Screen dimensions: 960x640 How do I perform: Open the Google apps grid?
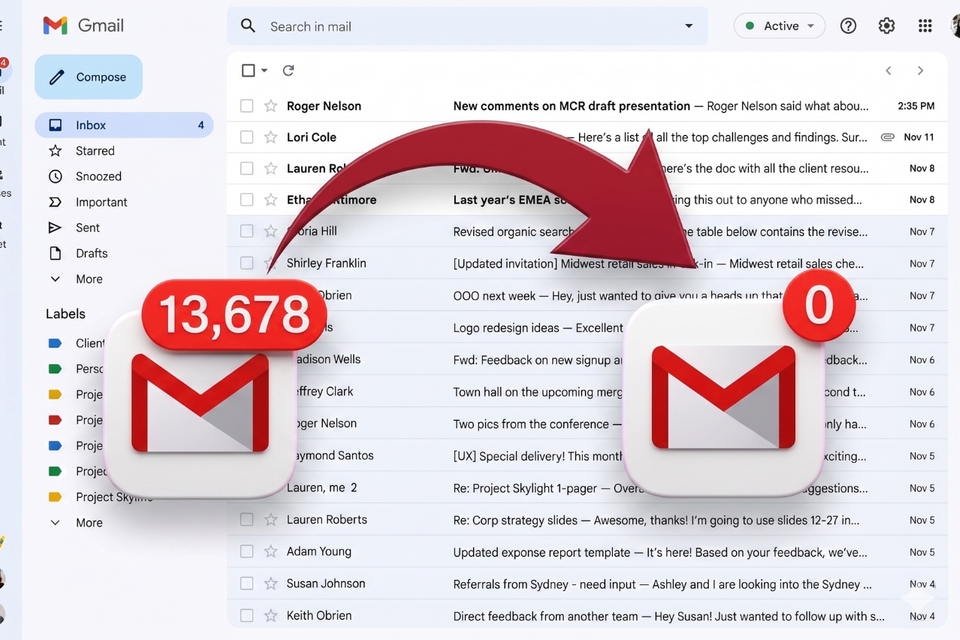pos(925,26)
